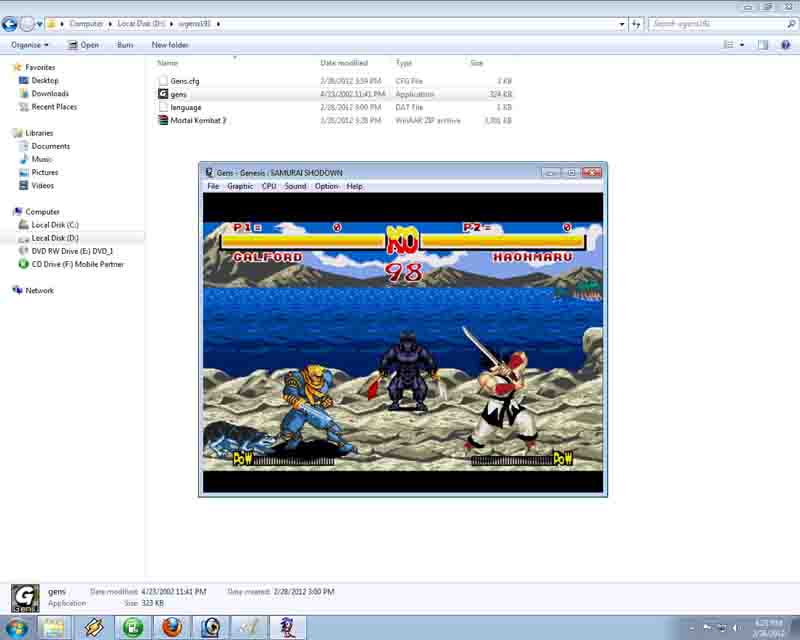The width and height of the screenshot is (800, 640).
Task: Click Libraries in the navigation pane
Action: coord(39,133)
